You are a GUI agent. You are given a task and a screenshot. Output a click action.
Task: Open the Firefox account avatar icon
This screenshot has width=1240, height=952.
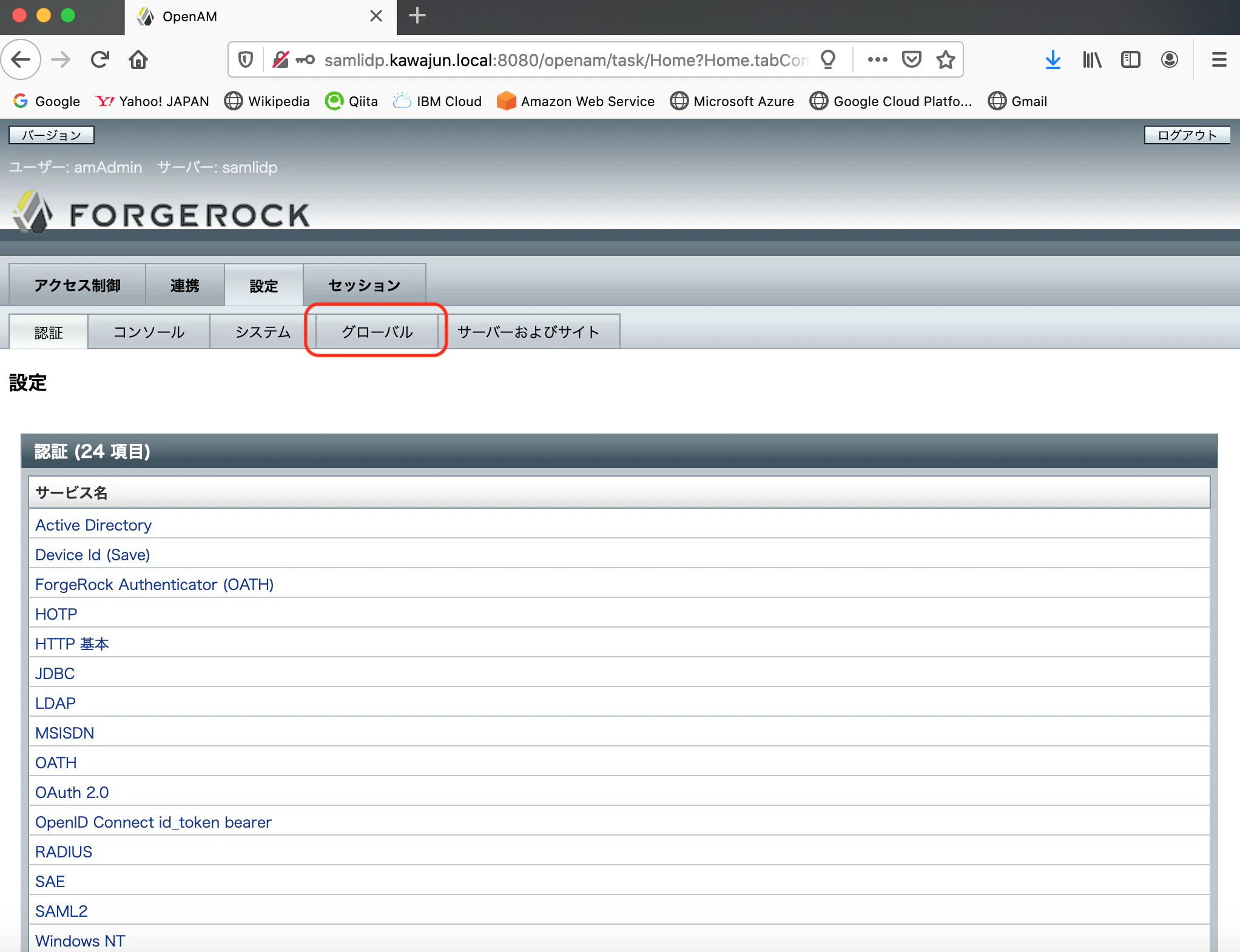(x=1170, y=59)
